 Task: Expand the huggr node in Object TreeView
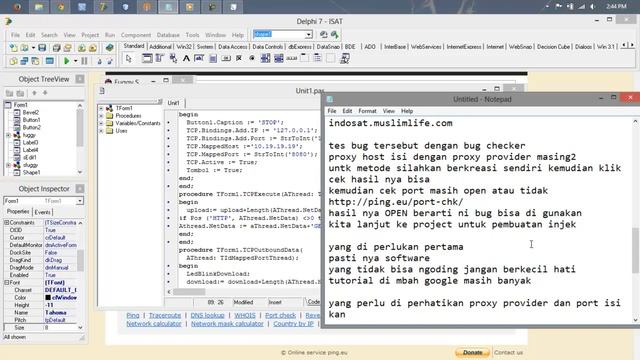(8, 135)
